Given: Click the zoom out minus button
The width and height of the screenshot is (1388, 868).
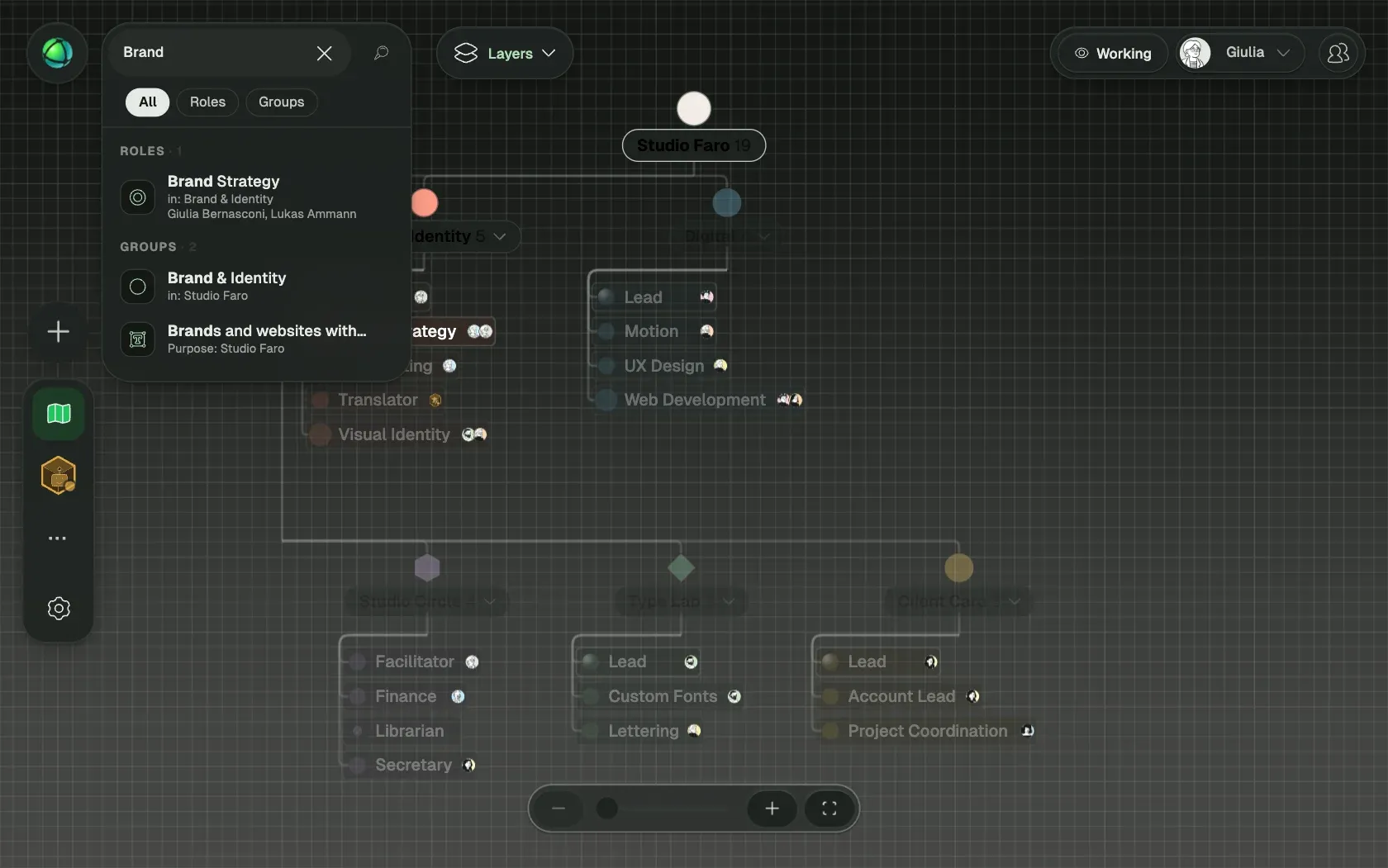Looking at the screenshot, I should point(559,809).
